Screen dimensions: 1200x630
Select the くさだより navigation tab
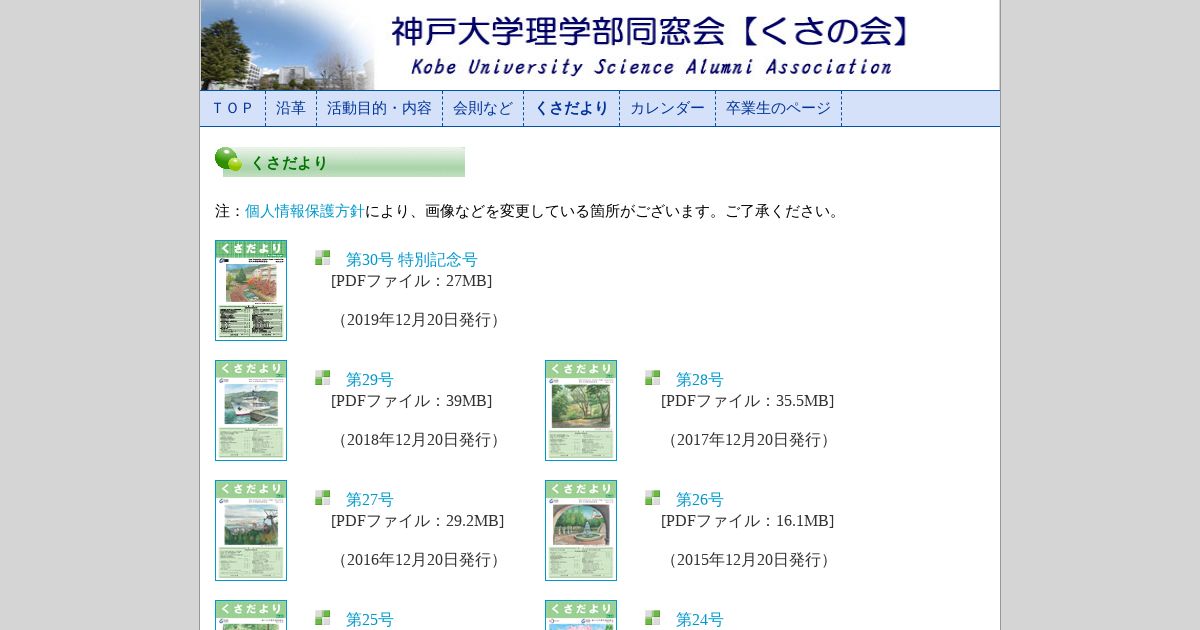pos(571,108)
